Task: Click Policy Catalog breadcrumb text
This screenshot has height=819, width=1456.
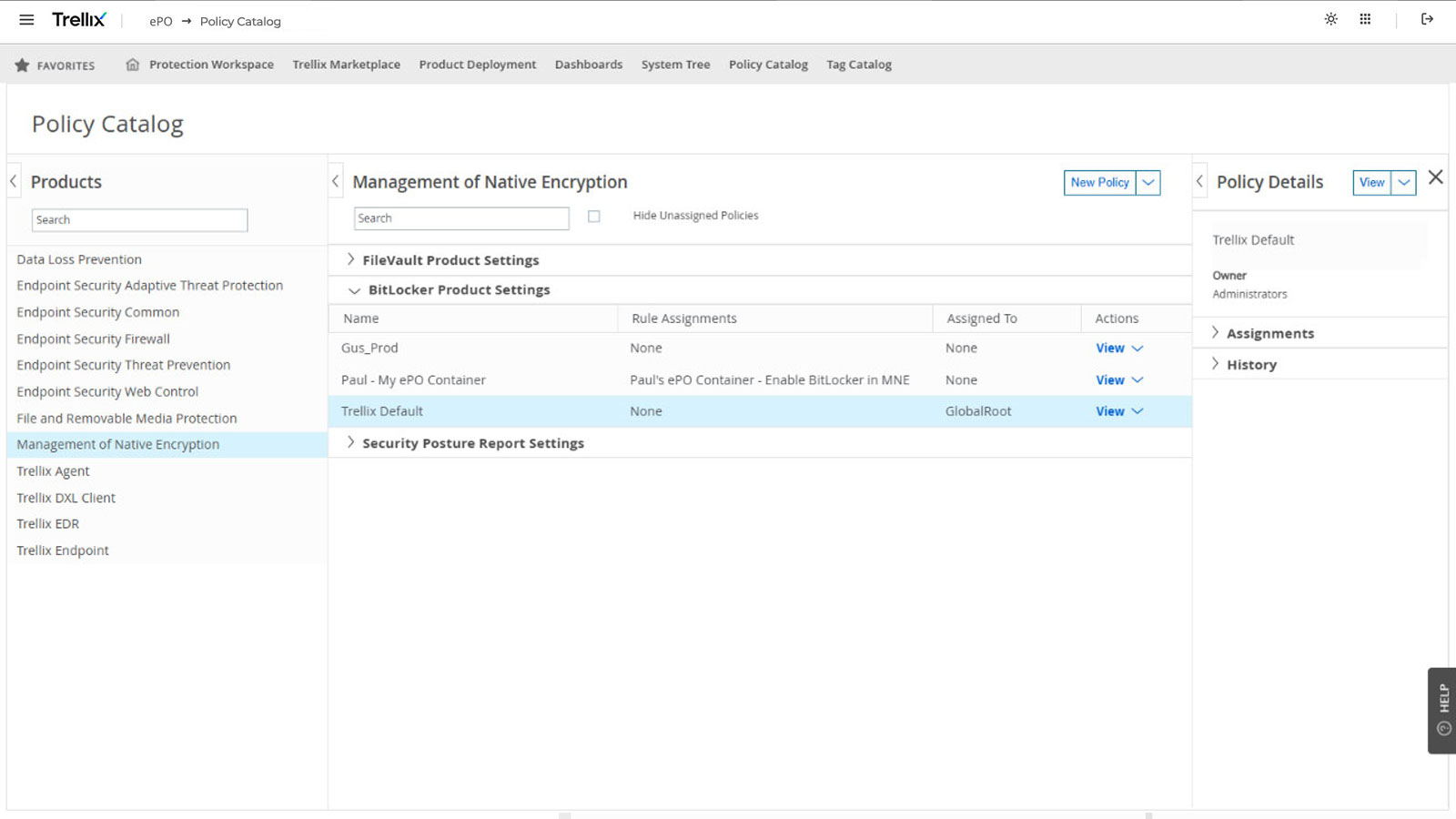Action: [240, 22]
